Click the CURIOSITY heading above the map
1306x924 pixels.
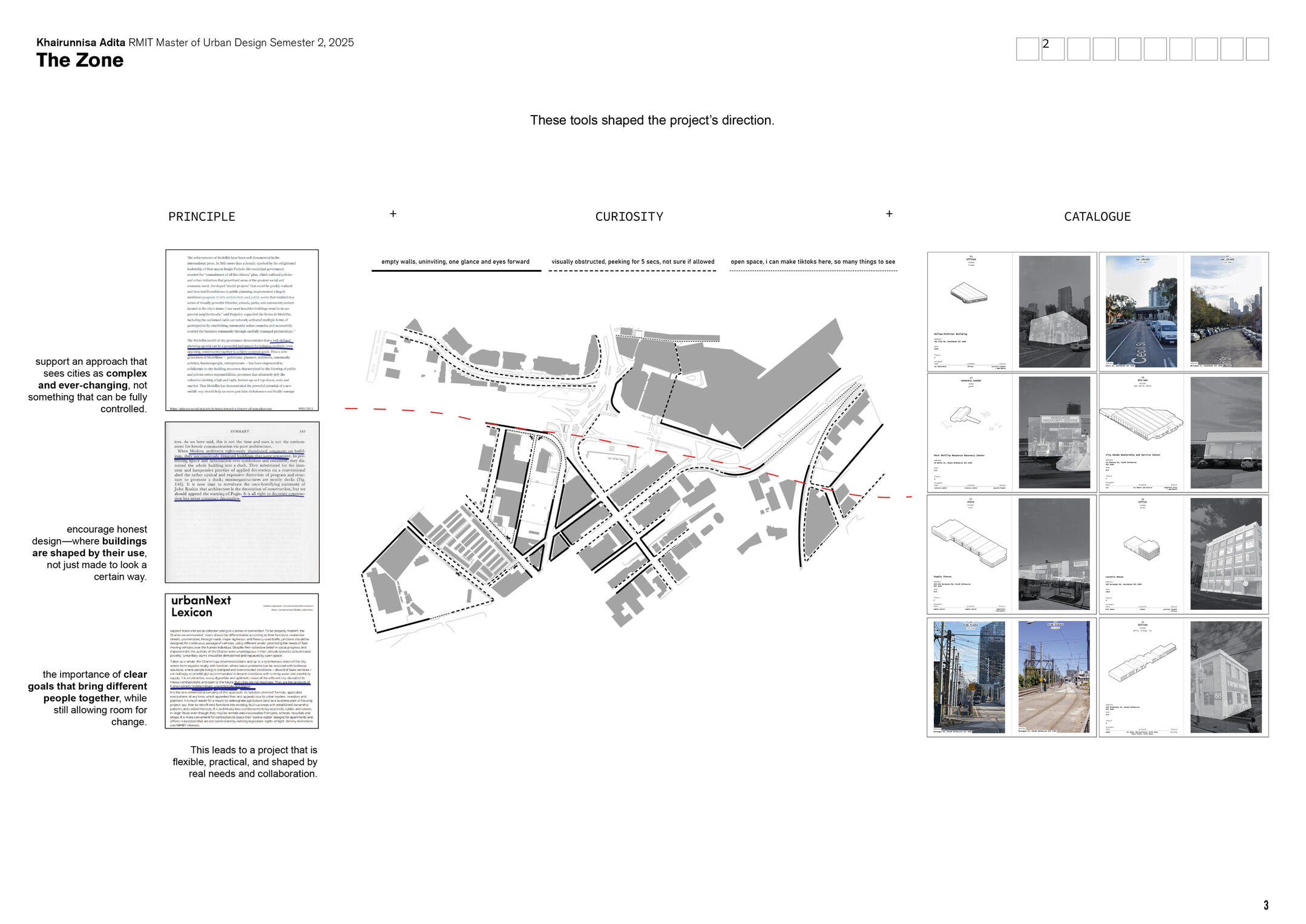[x=629, y=217]
